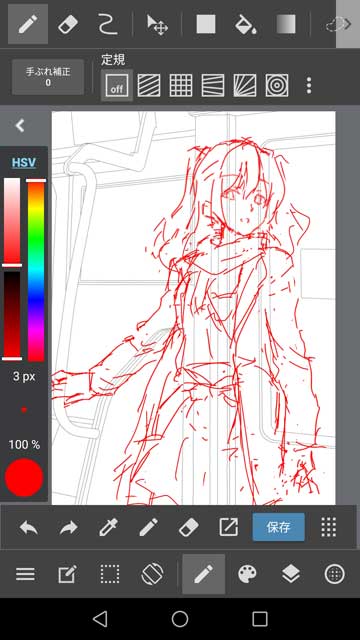Open the current red color swatch

tap(24, 478)
